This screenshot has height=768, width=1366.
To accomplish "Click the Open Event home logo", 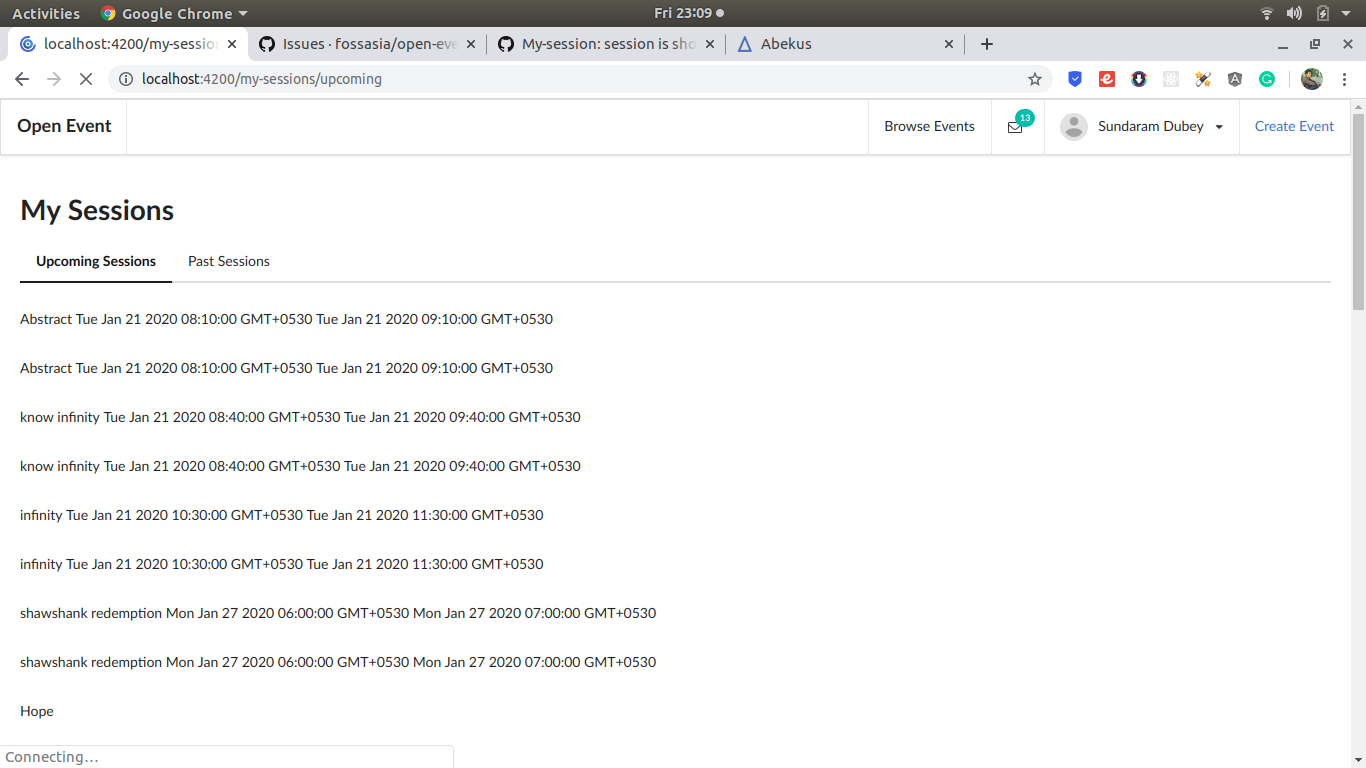I will point(64,126).
